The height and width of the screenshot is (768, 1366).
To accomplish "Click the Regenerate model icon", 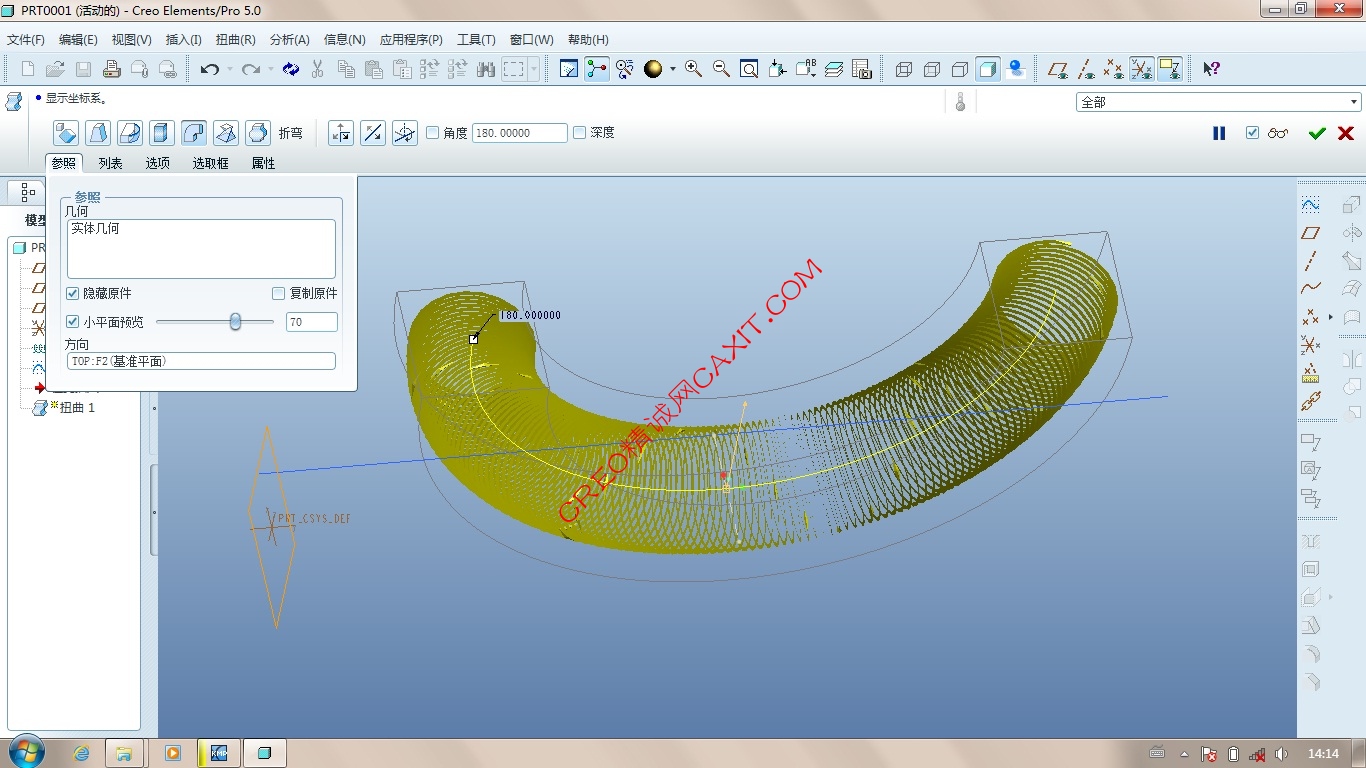I will pos(290,69).
